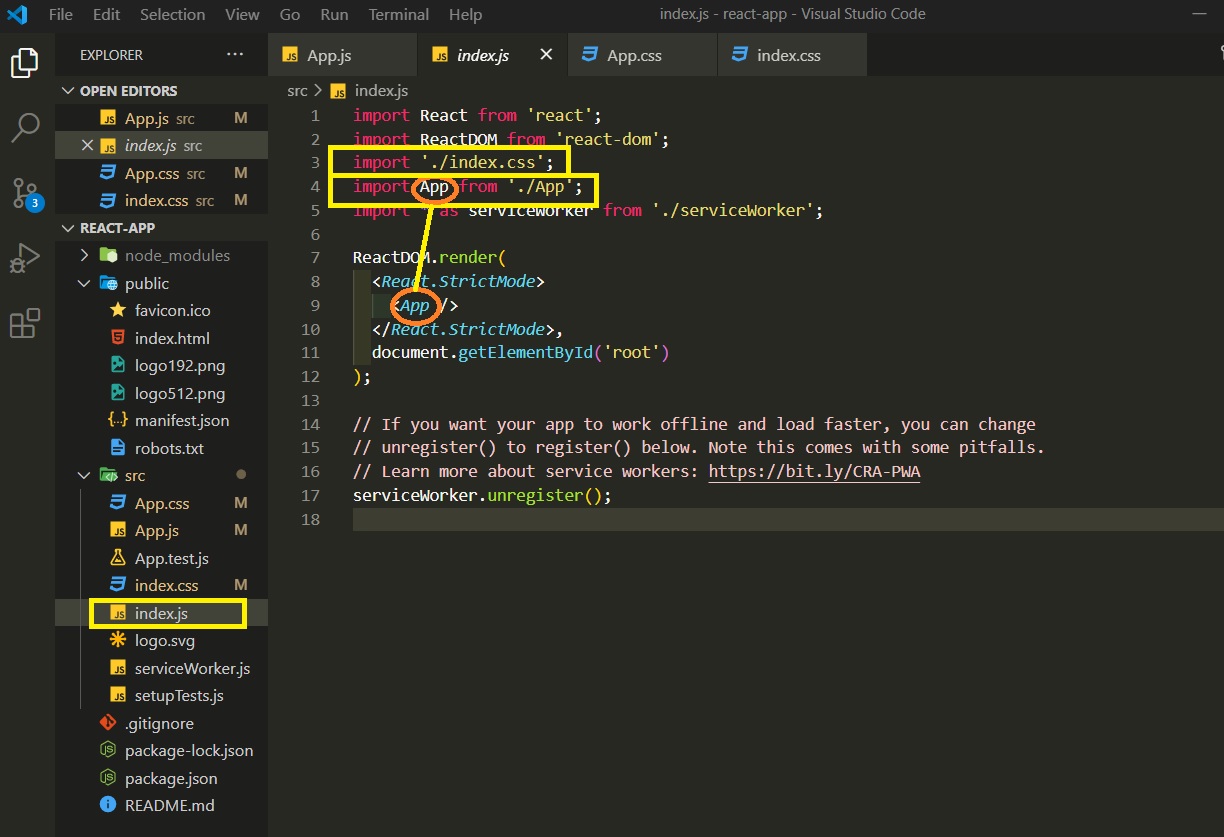Viewport: 1224px width, 837px height.
Task: Open App.test.js file
Action: tap(160, 558)
